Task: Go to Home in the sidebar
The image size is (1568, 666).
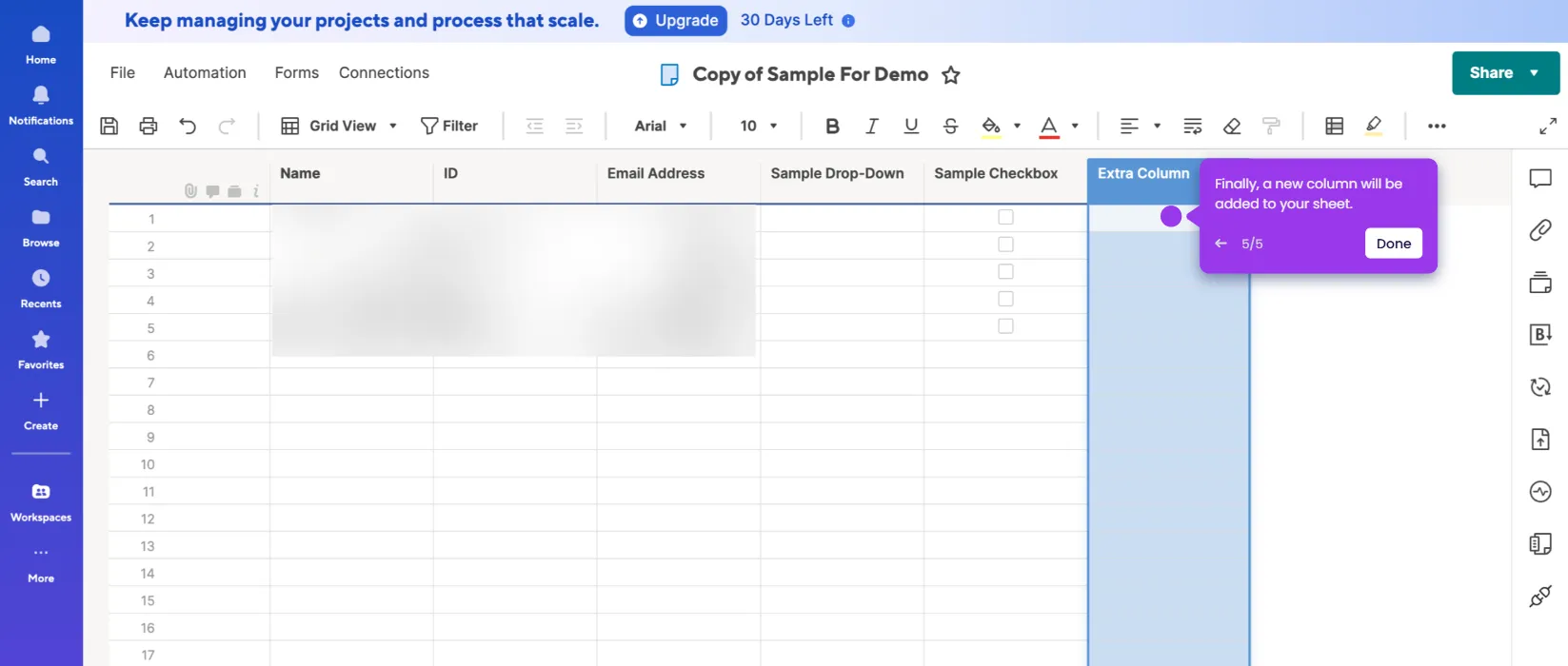Action: [x=41, y=44]
